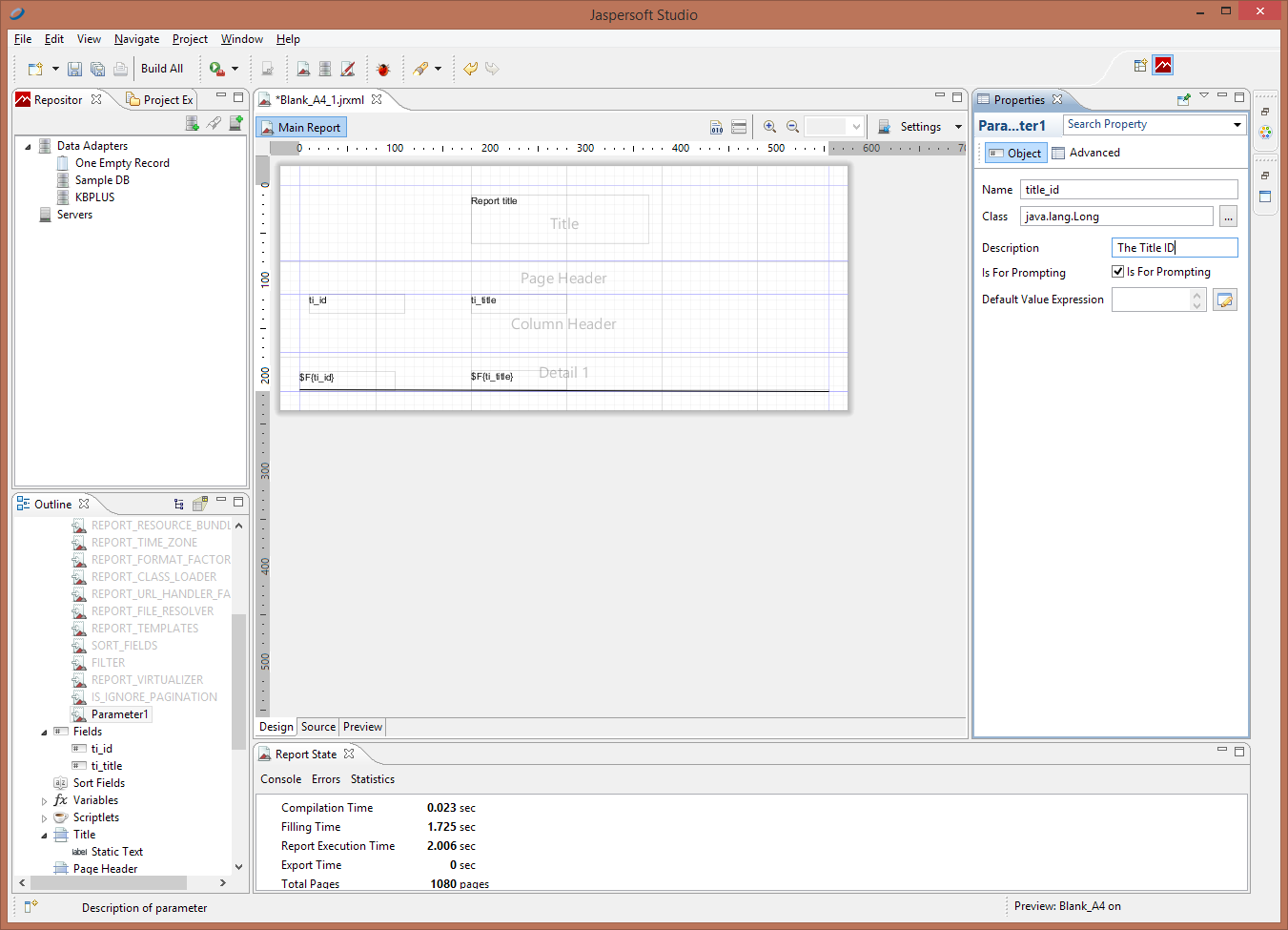The image size is (1288, 930).
Task: Click the show bands icon in editor toolbar
Action: [739, 127]
